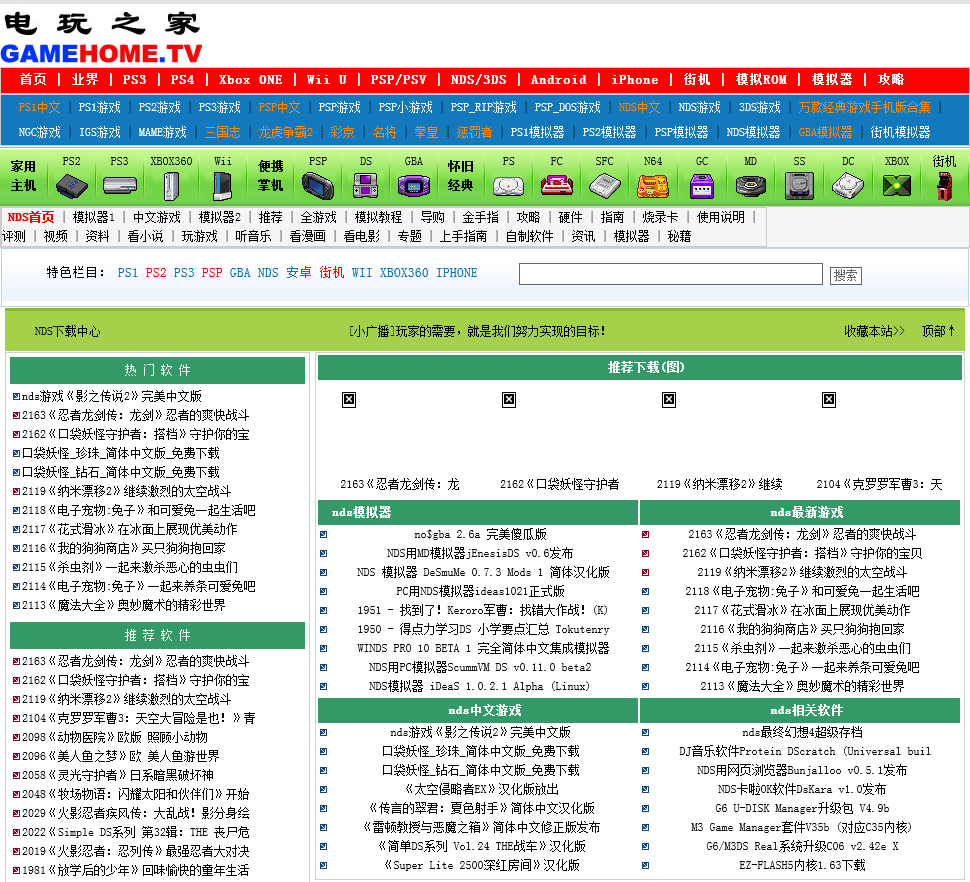This screenshot has width=970, height=882.
Task: Switch to NDS首页 tab
Action: [31, 217]
